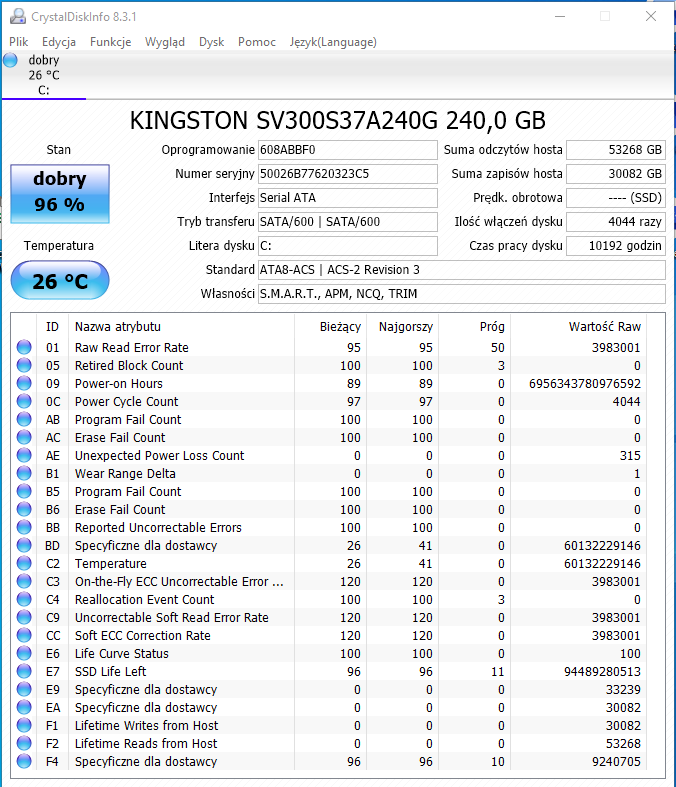Click the Tryb transferu field SATA/600
The height and width of the screenshot is (787, 676).
pos(347,222)
